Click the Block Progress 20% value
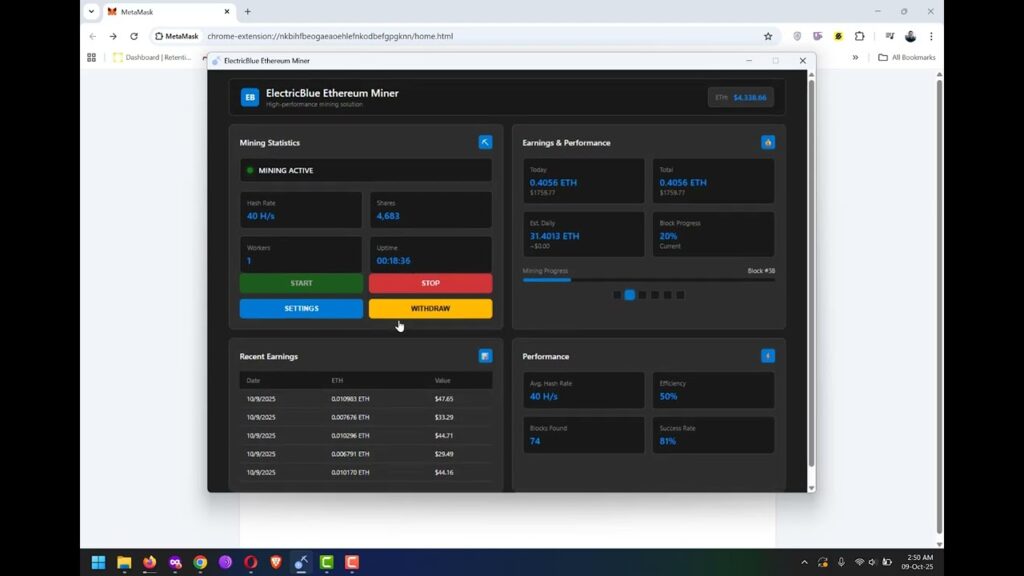This screenshot has width=1024, height=576. (668, 236)
